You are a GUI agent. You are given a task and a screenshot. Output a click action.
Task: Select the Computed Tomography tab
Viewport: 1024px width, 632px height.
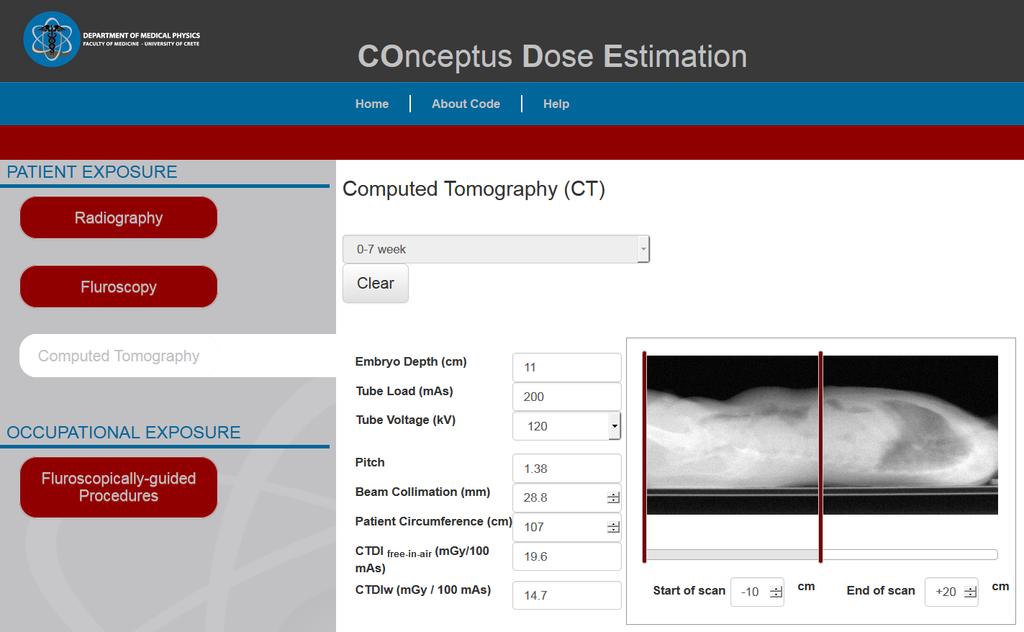178,356
